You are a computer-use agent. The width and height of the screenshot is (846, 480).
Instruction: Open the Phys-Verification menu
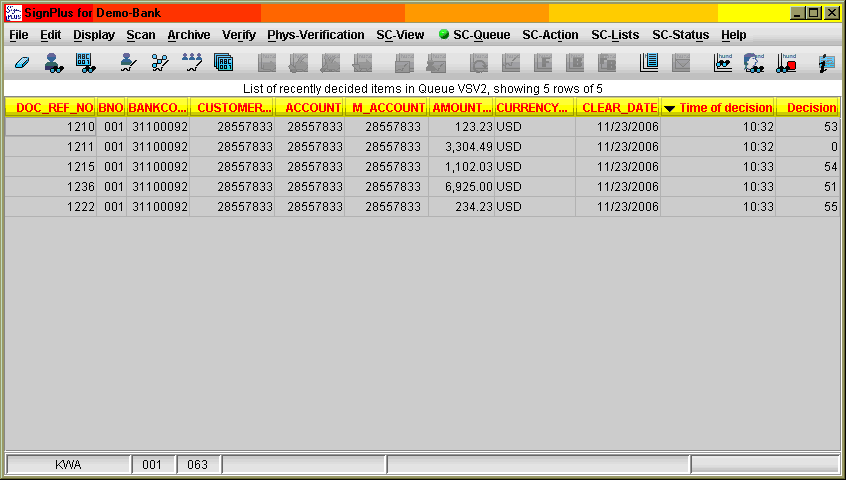[315, 35]
